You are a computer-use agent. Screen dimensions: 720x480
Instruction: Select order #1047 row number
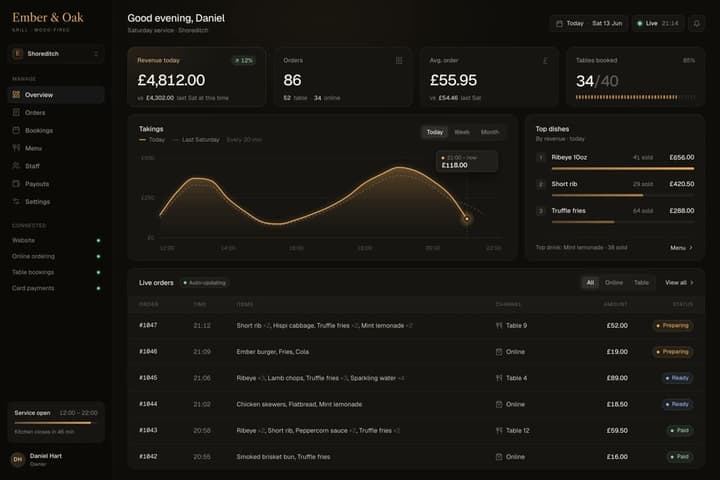pyautogui.click(x=148, y=325)
